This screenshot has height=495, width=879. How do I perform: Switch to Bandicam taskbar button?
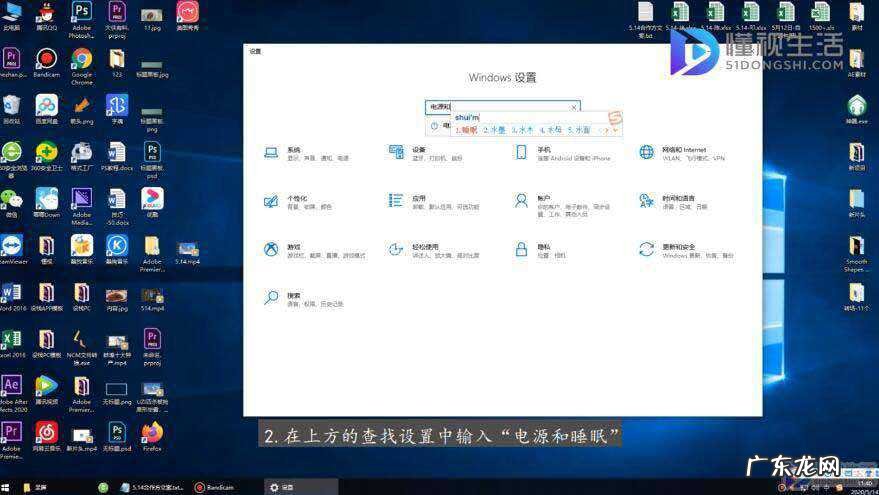(x=214, y=487)
